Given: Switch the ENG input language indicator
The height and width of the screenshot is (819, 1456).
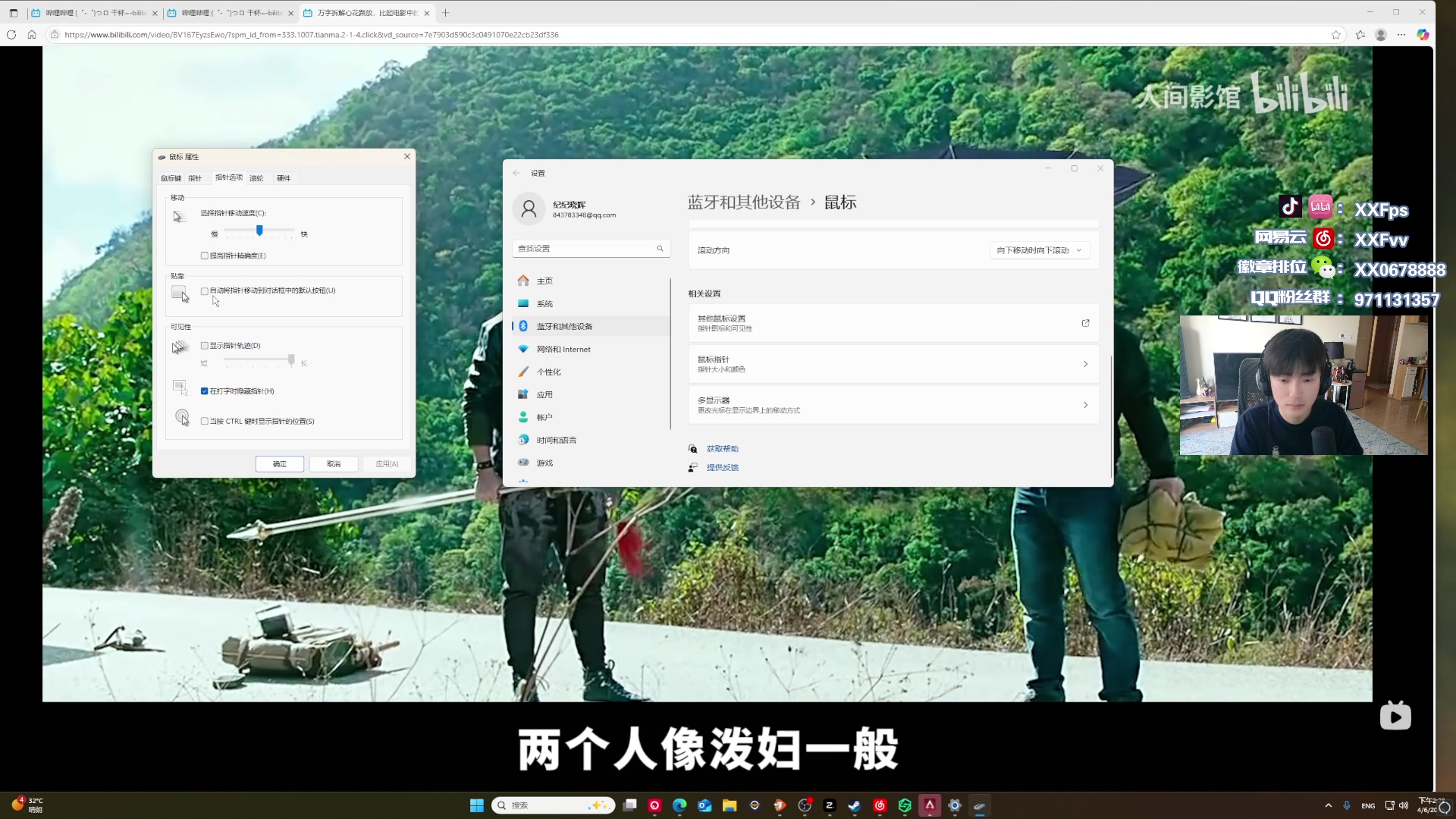Looking at the screenshot, I should [x=1368, y=805].
